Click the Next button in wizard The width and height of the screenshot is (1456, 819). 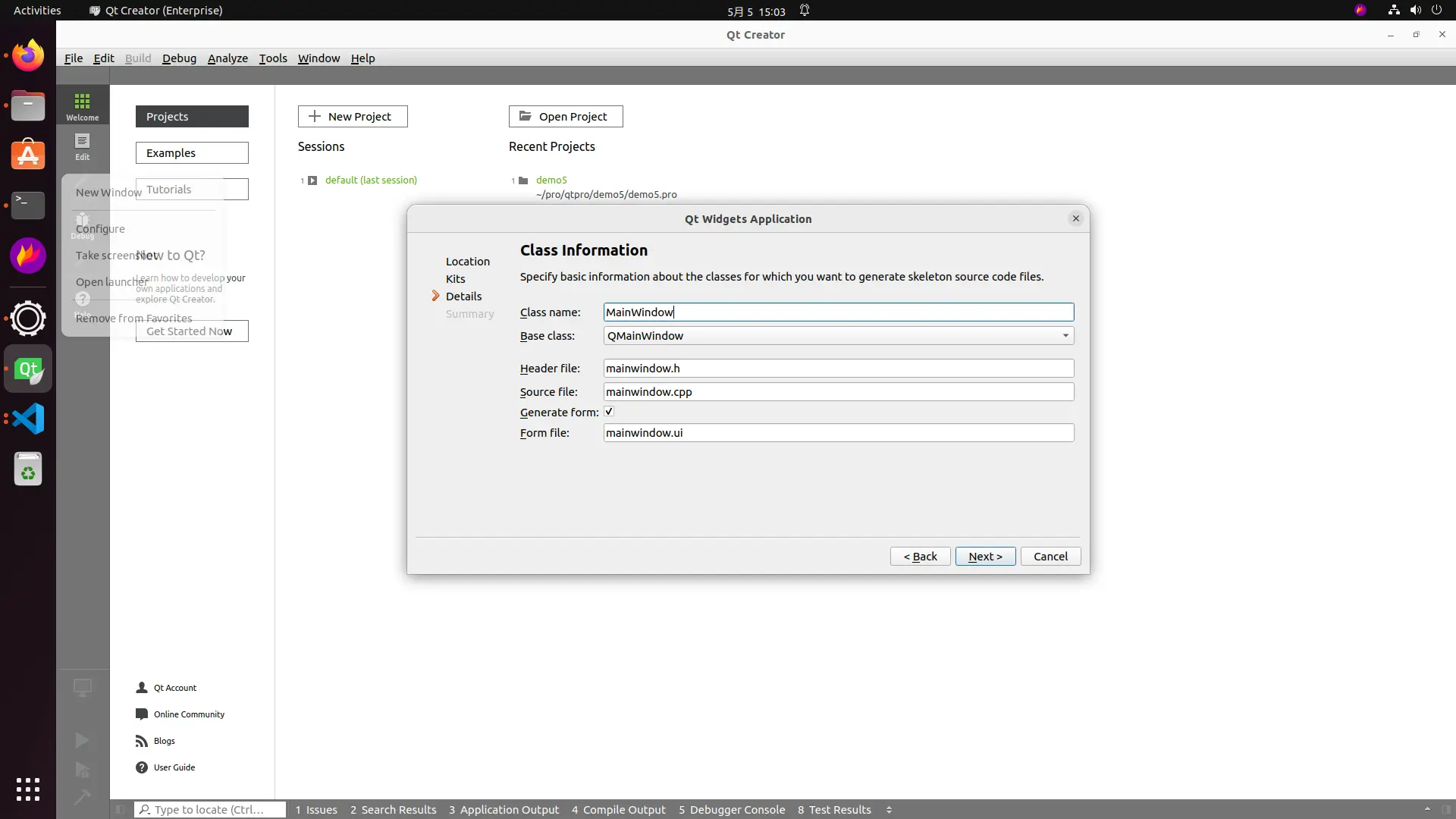[985, 556]
